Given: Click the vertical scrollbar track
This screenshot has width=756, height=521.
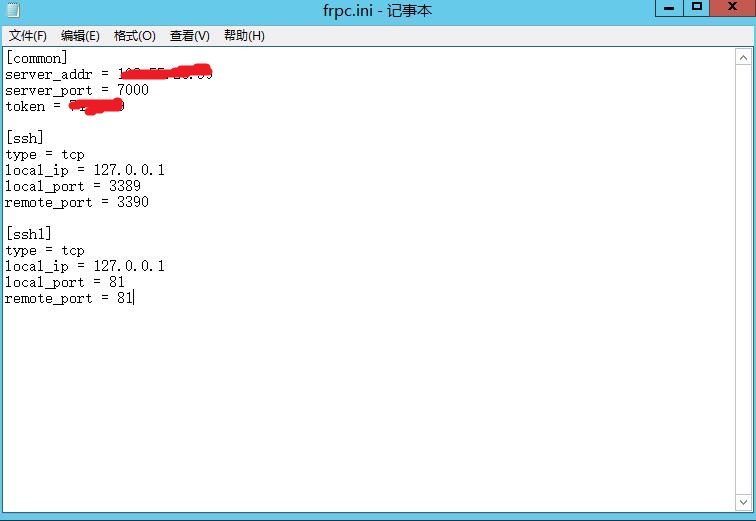Looking at the screenshot, I should (x=746, y=280).
